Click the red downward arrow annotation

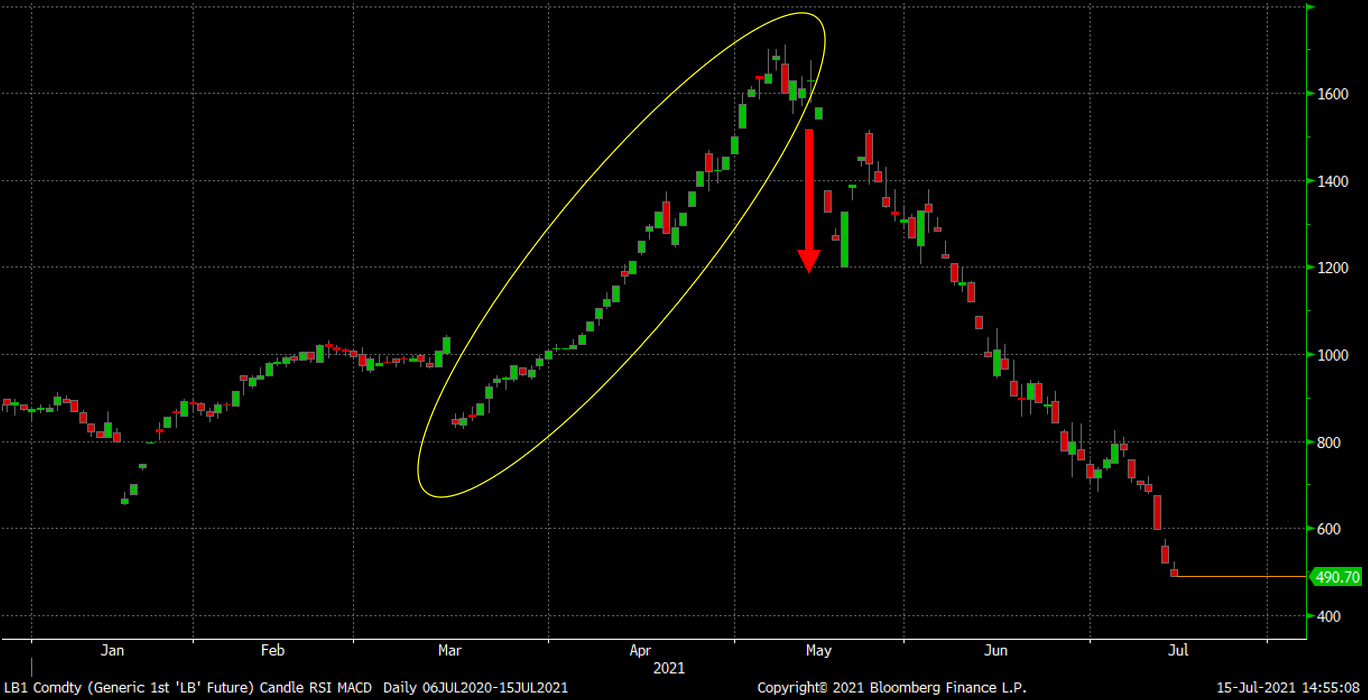pyautogui.click(x=808, y=200)
